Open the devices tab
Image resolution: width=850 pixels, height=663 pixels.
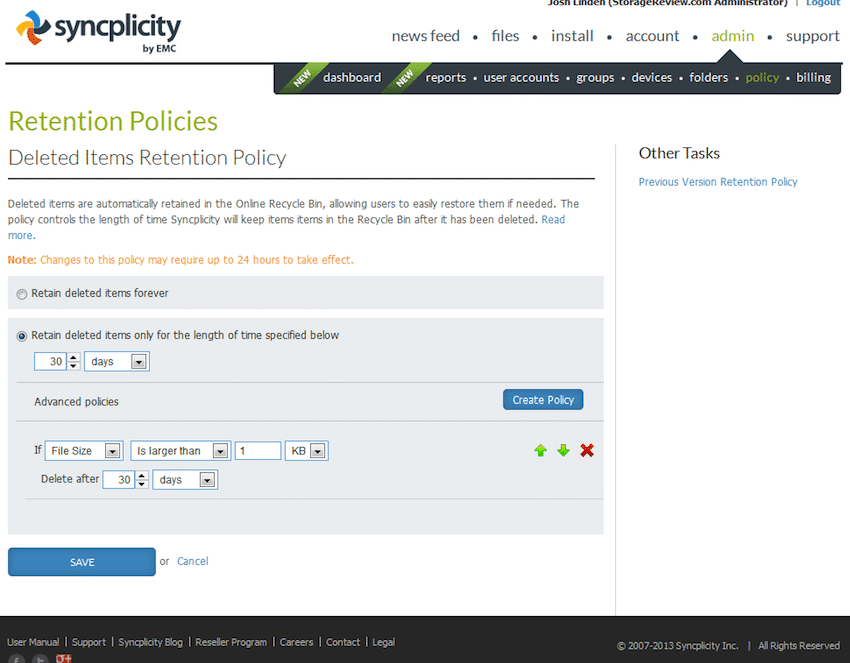(x=652, y=78)
